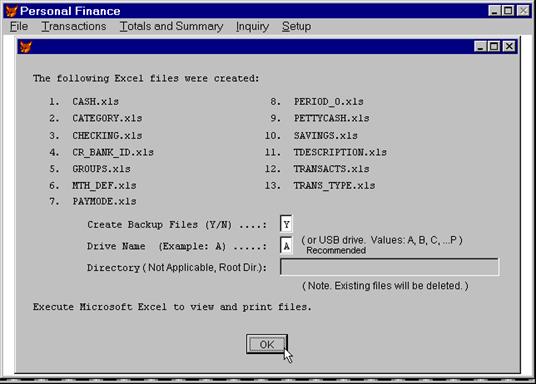Click the PERIOD_0.xls file name
This screenshot has height=384, width=536.
point(329,102)
